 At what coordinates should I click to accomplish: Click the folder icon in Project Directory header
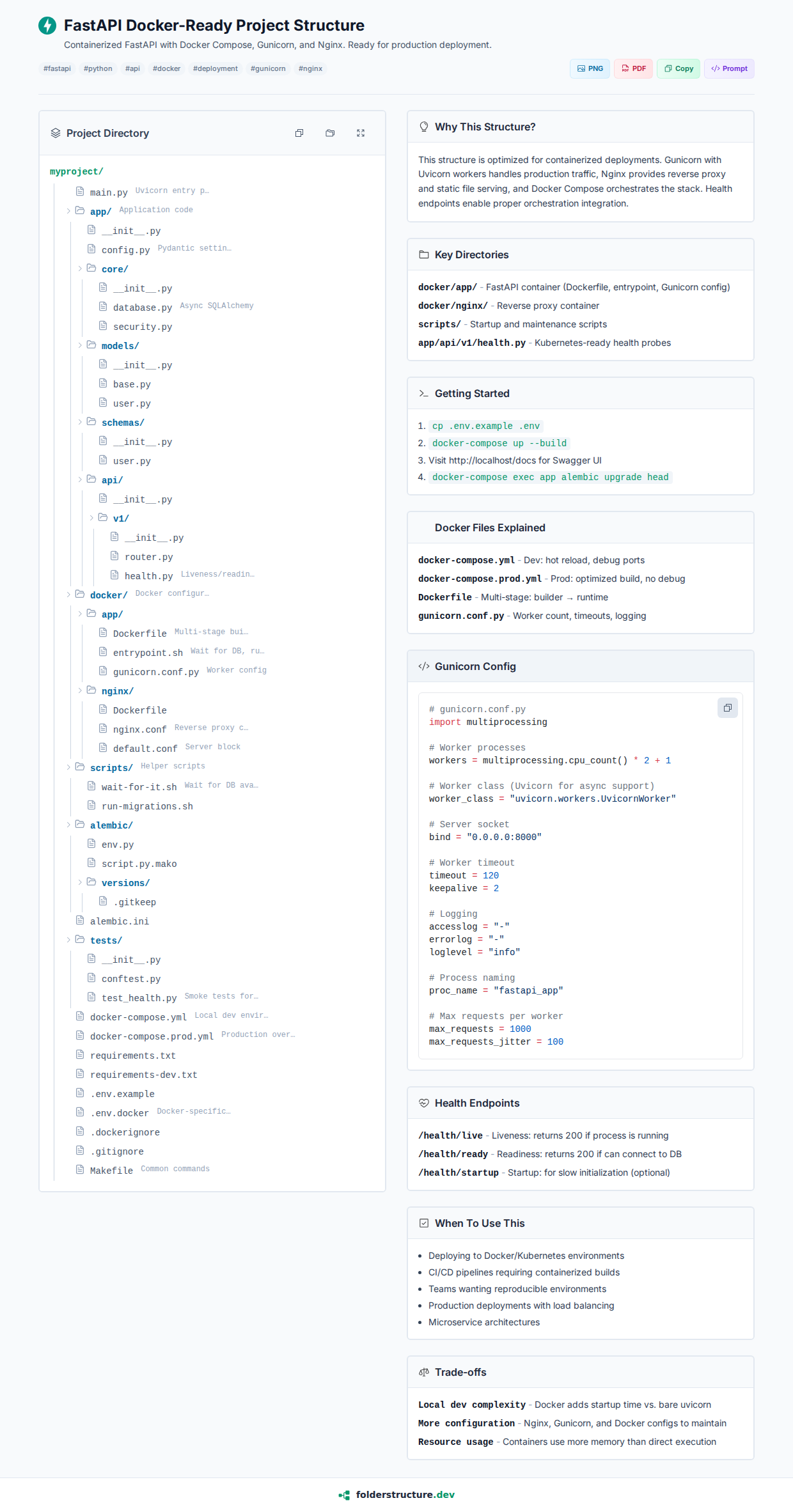(x=330, y=133)
